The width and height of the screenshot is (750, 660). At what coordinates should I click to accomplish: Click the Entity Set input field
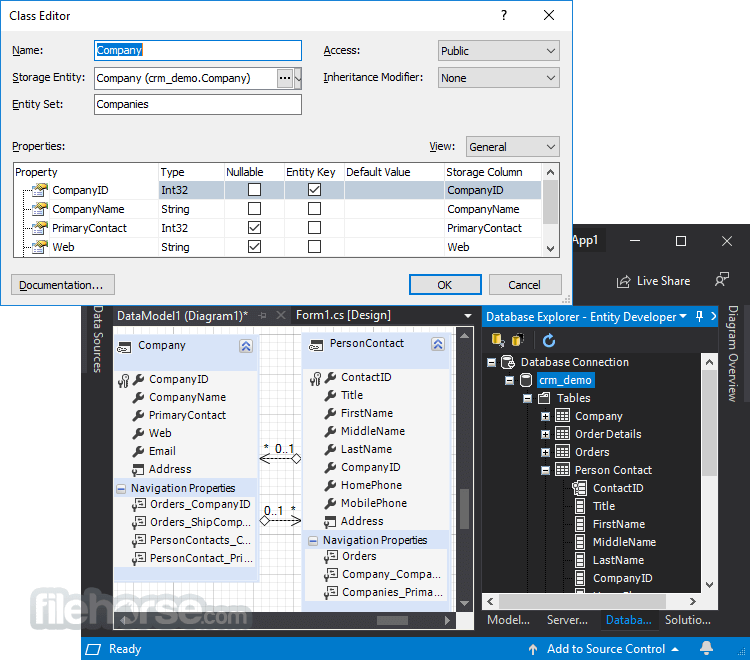(198, 104)
